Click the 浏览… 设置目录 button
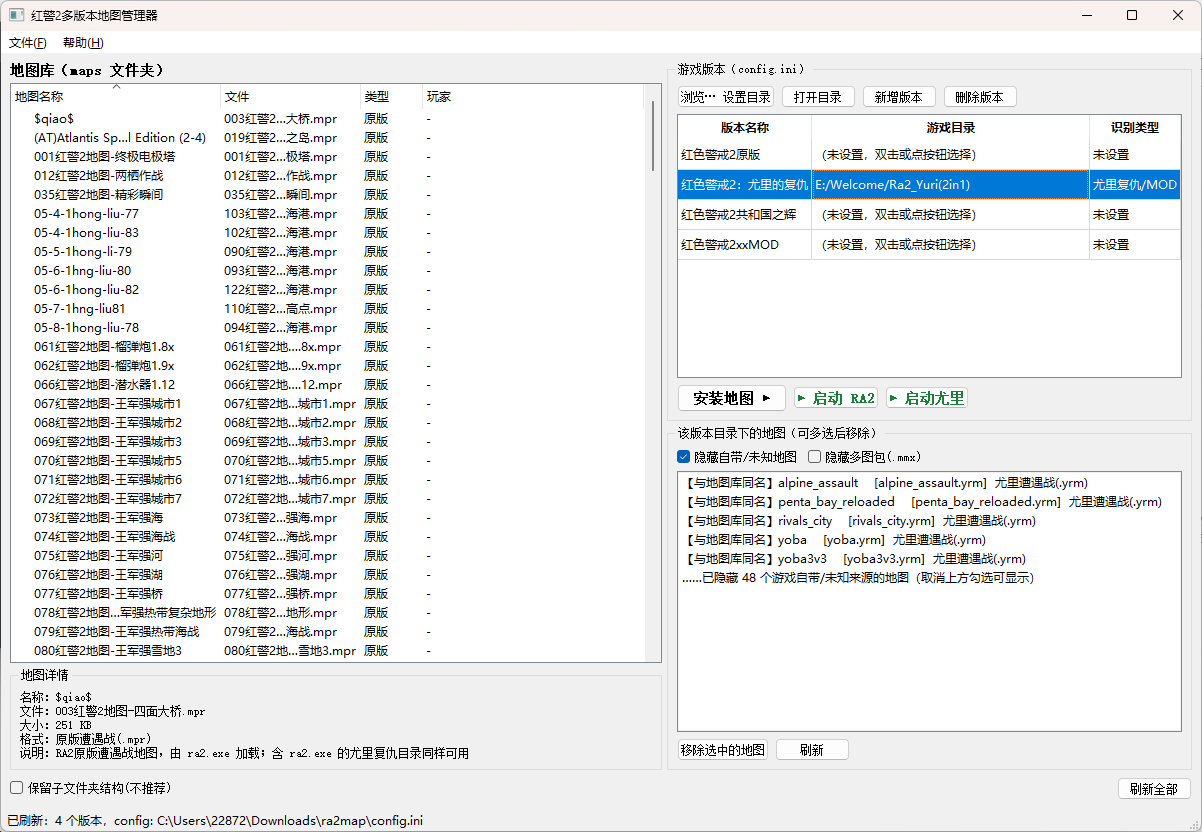 (726, 97)
